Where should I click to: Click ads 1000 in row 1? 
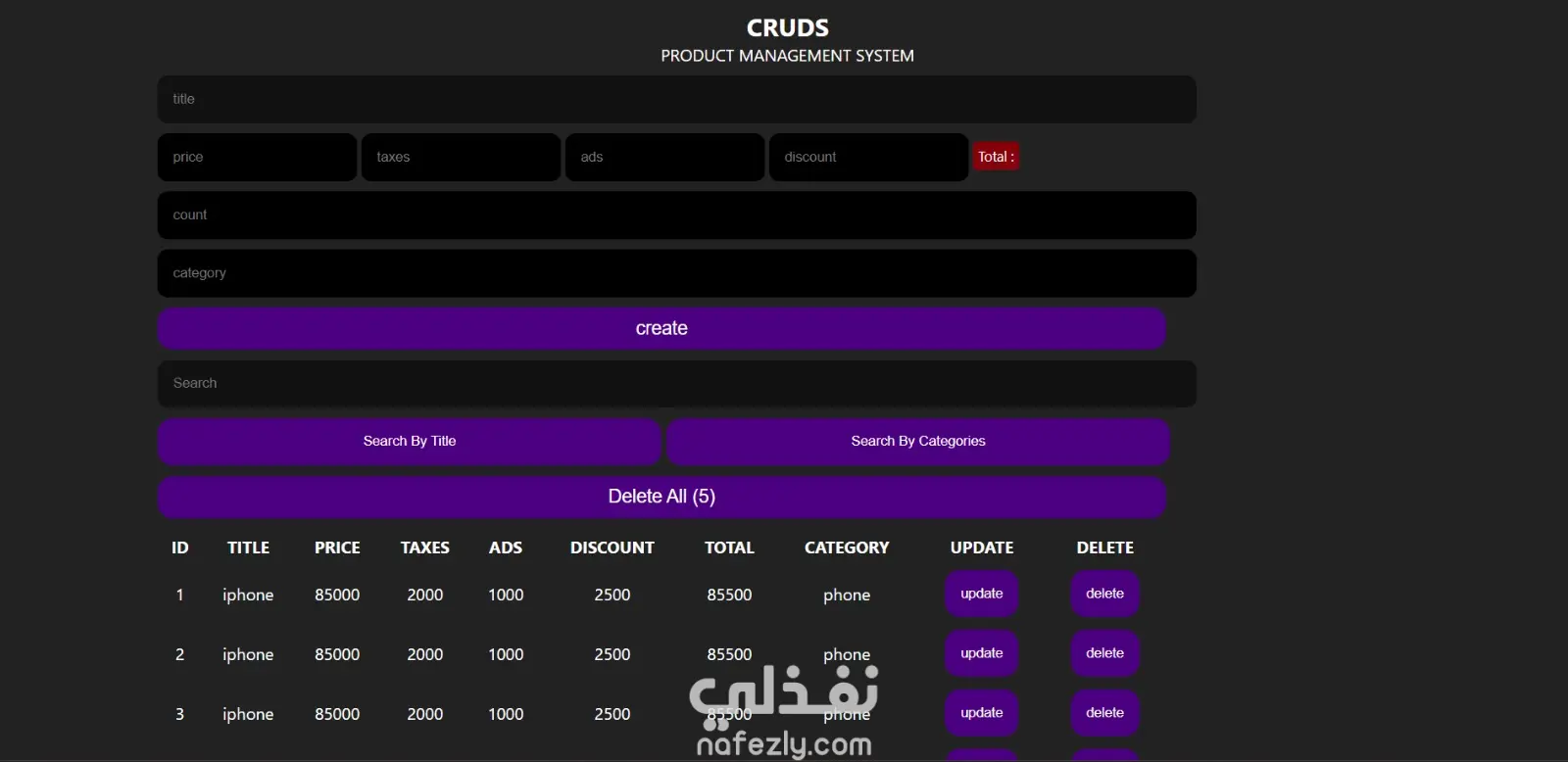pos(506,595)
